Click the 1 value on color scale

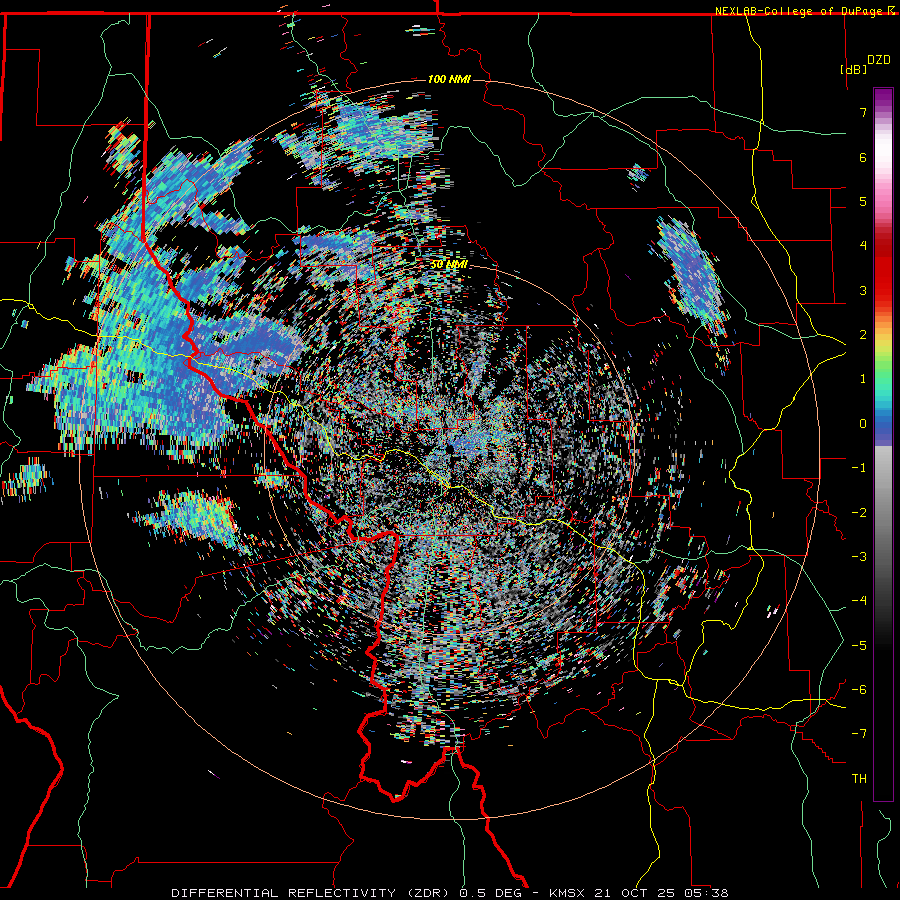tap(863, 379)
